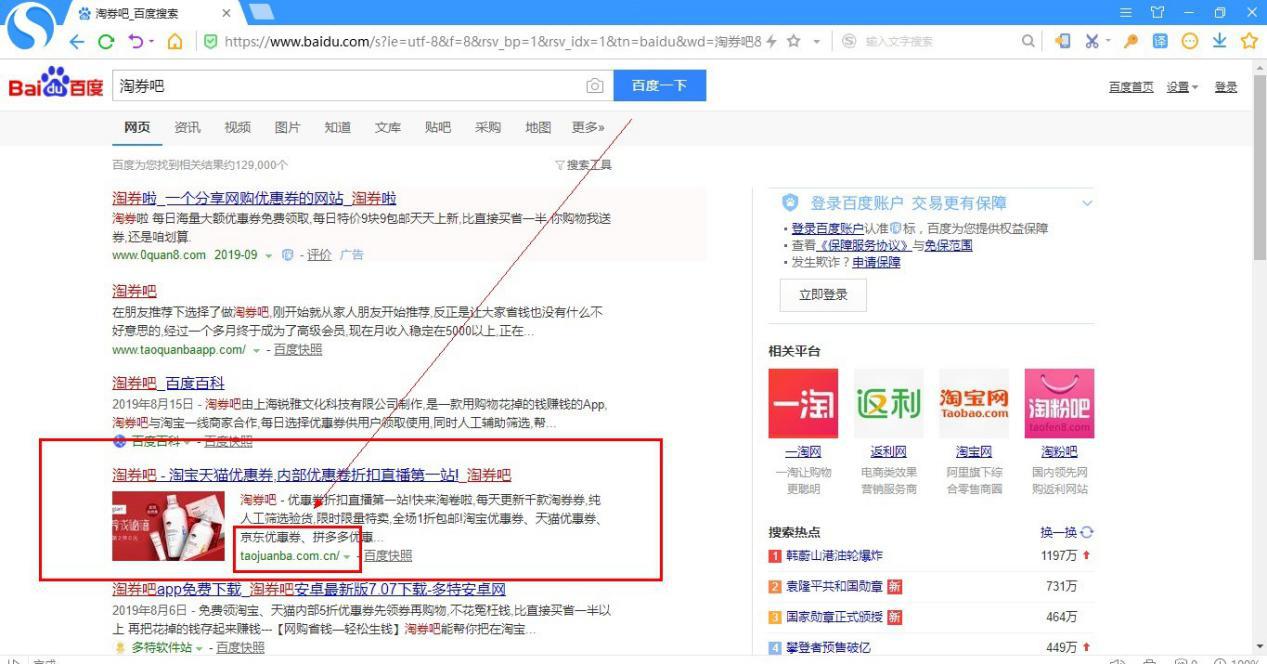
Task: Click the page refresh icon
Action: tap(107, 41)
